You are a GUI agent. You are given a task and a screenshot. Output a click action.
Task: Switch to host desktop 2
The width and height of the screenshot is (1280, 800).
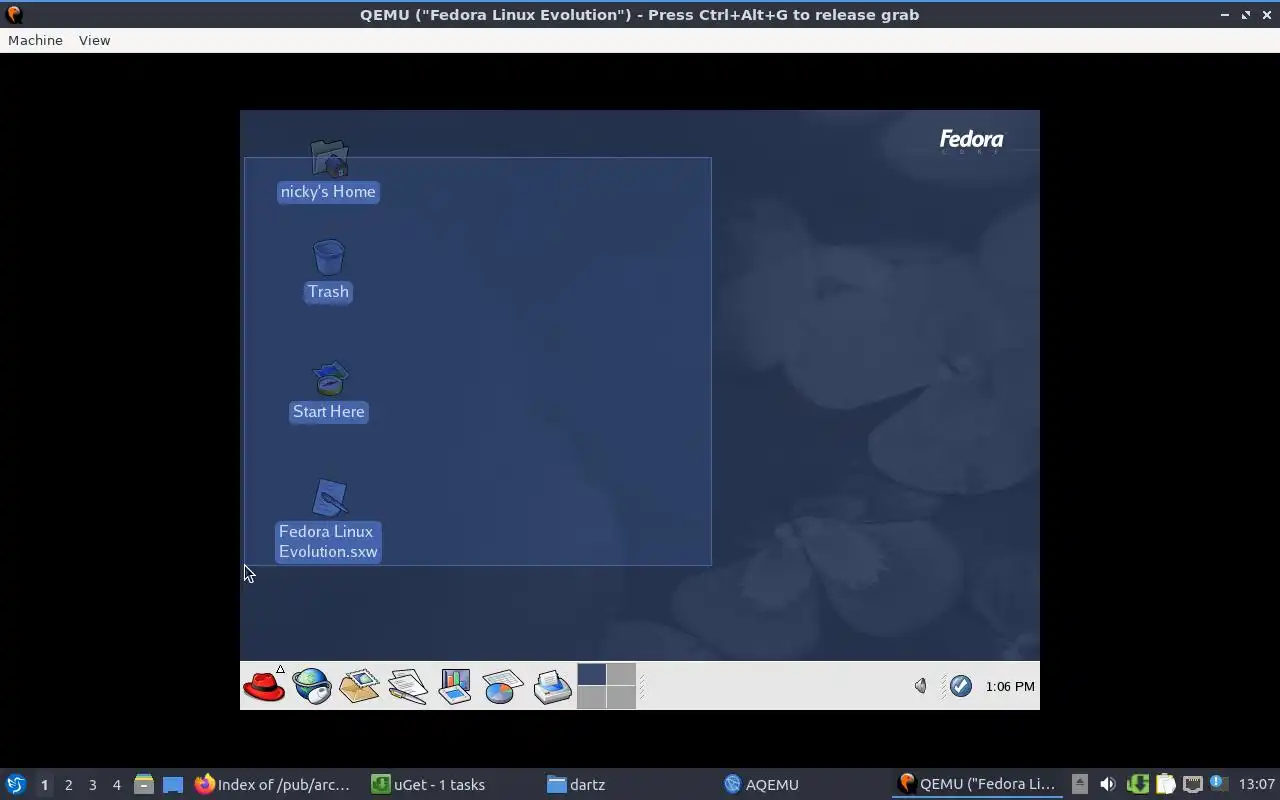click(x=68, y=785)
